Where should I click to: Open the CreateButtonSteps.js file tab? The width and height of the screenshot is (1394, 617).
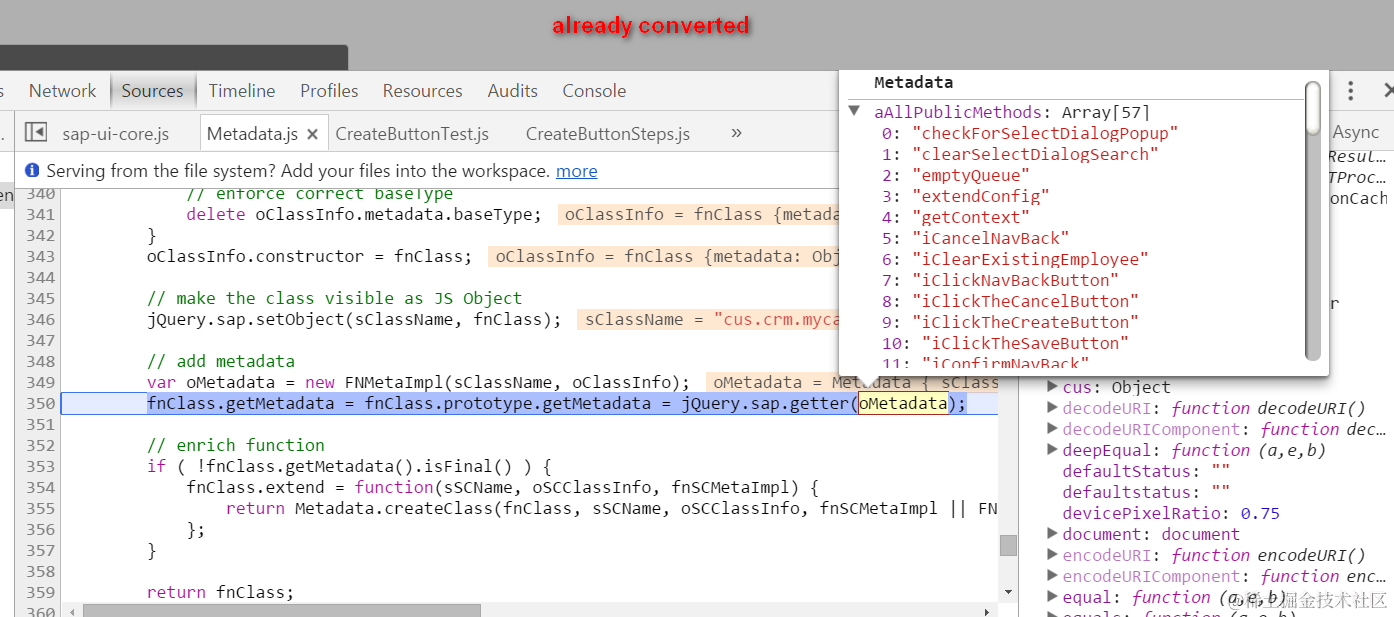point(608,134)
